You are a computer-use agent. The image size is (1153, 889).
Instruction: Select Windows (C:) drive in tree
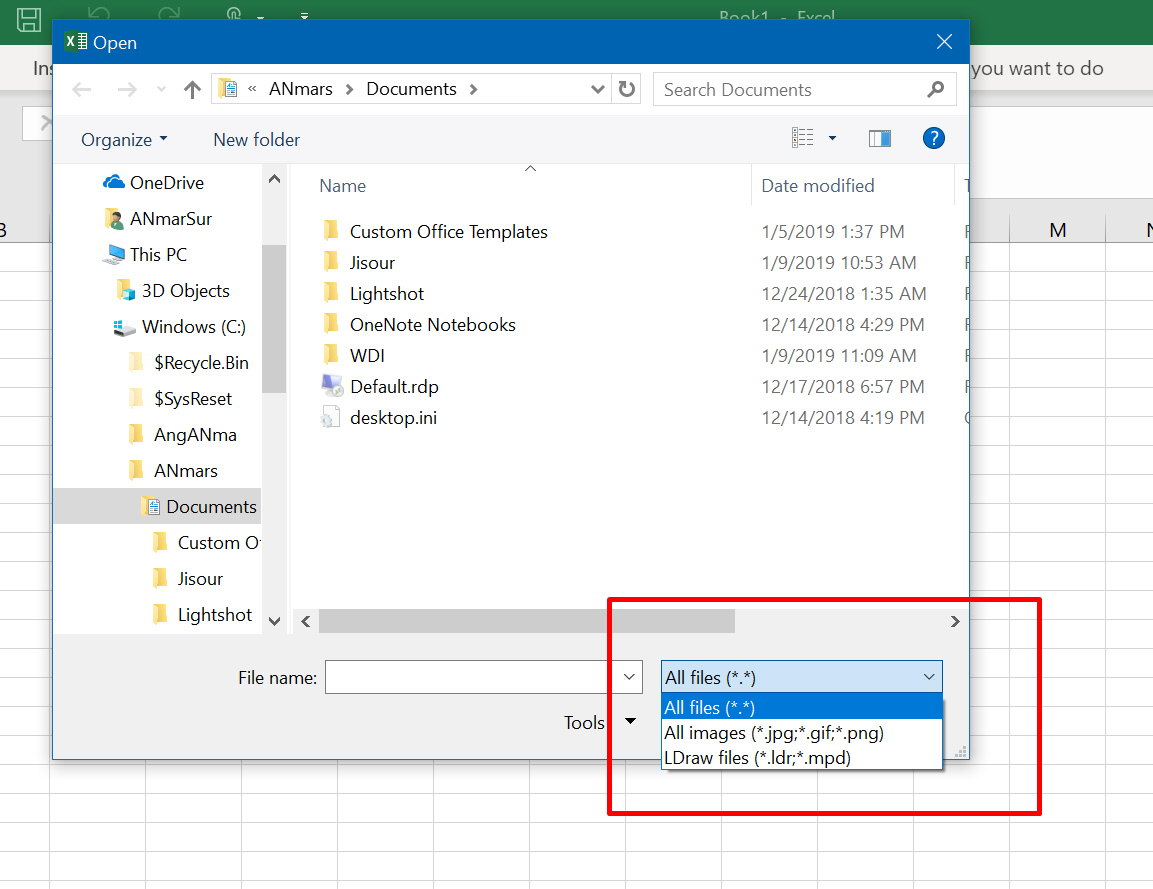pos(193,327)
